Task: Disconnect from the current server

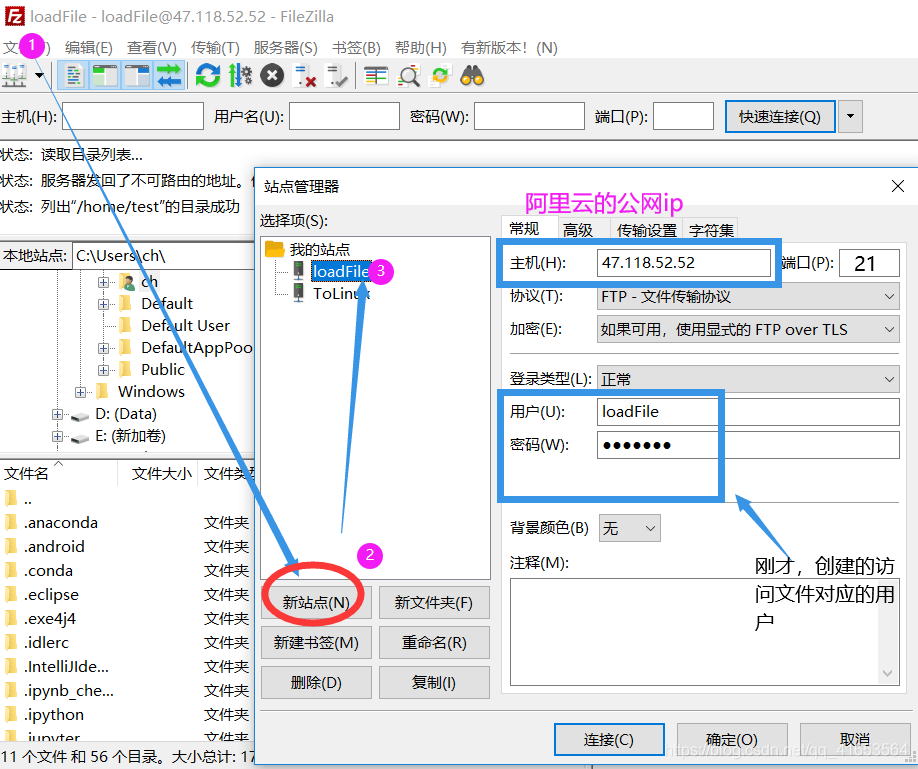Action: pos(304,76)
